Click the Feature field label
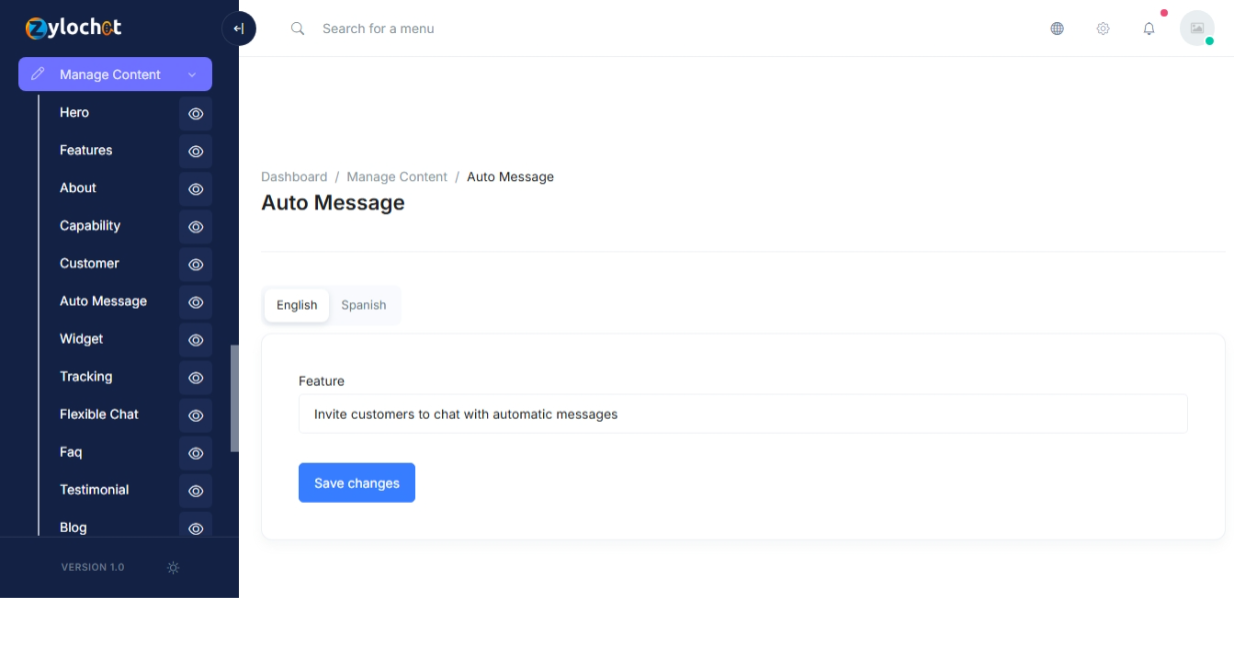This screenshot has height=645, width=1234. (x=321, y=381)
